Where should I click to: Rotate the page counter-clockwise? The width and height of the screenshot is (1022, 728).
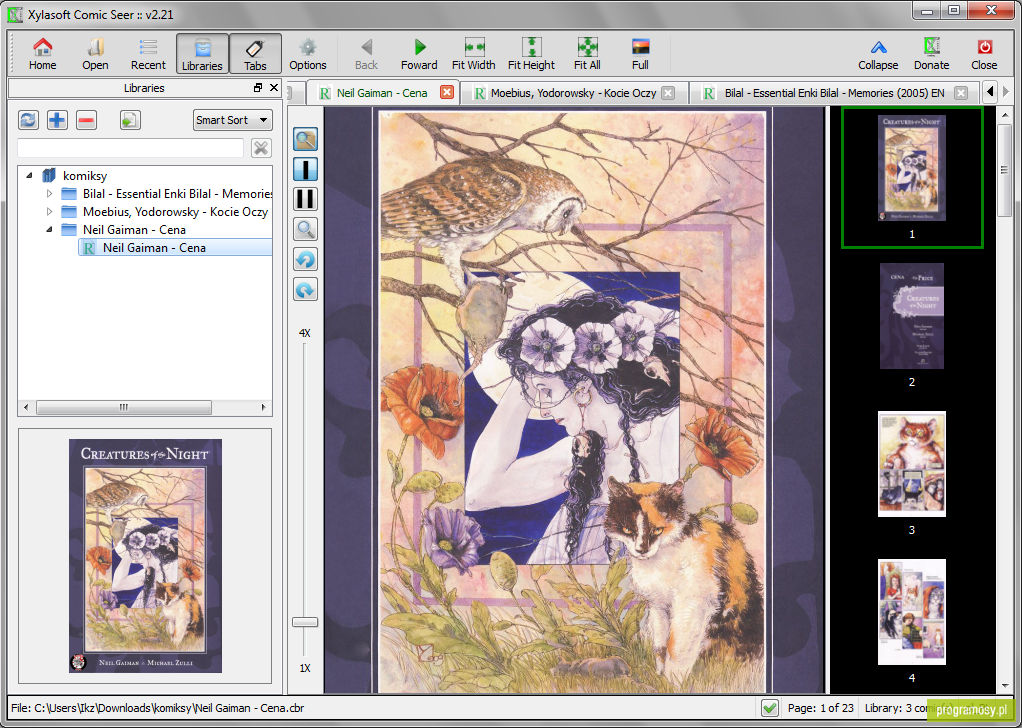305,259
